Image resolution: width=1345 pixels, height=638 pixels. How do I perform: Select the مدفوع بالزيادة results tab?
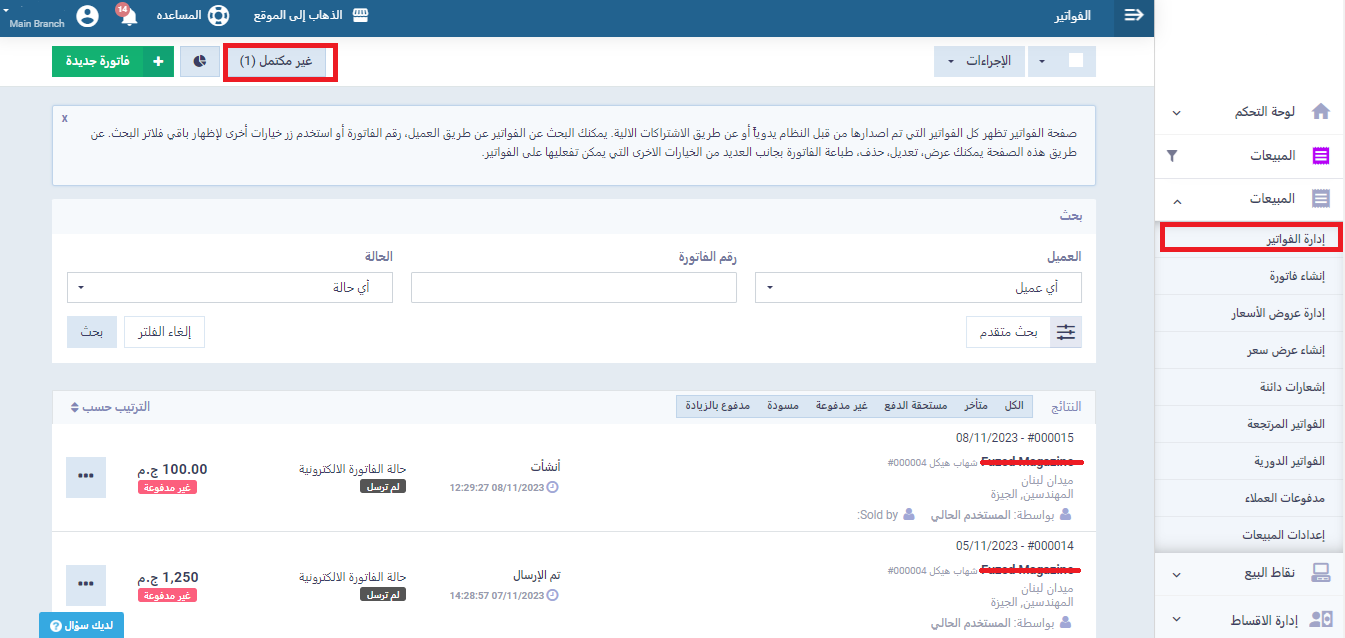pyautogui.click(x=716, y=406)
